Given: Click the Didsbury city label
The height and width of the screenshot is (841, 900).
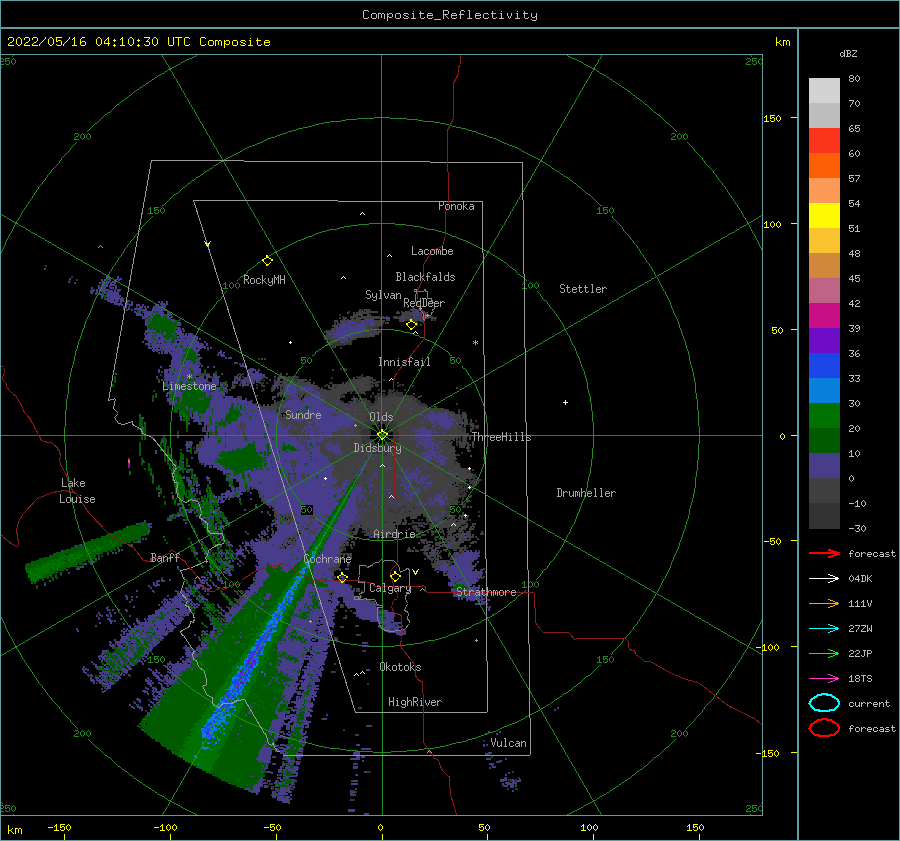Looking at the screenshot, I should click(378, 448).
